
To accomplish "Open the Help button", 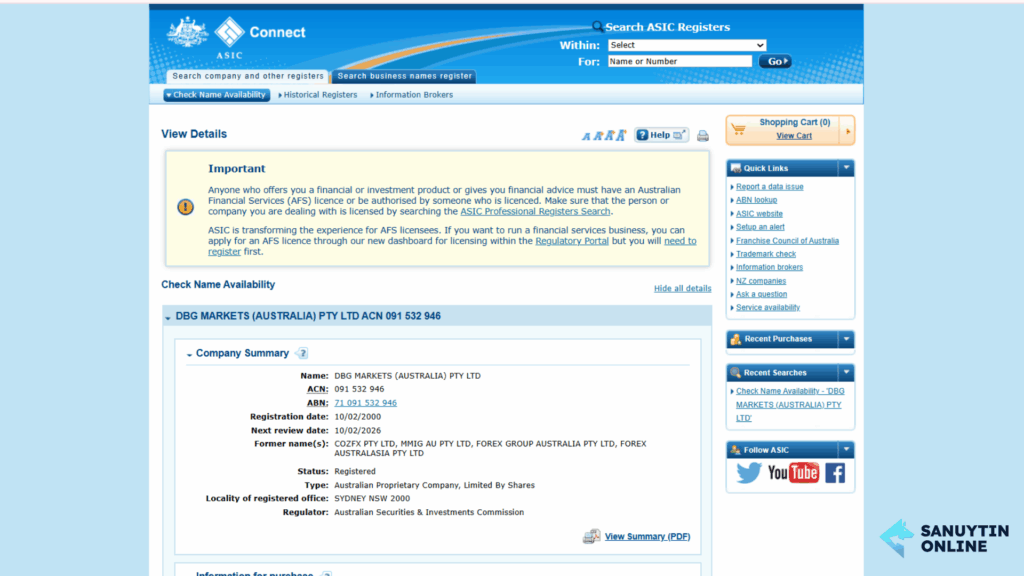I will click(661, 135).
